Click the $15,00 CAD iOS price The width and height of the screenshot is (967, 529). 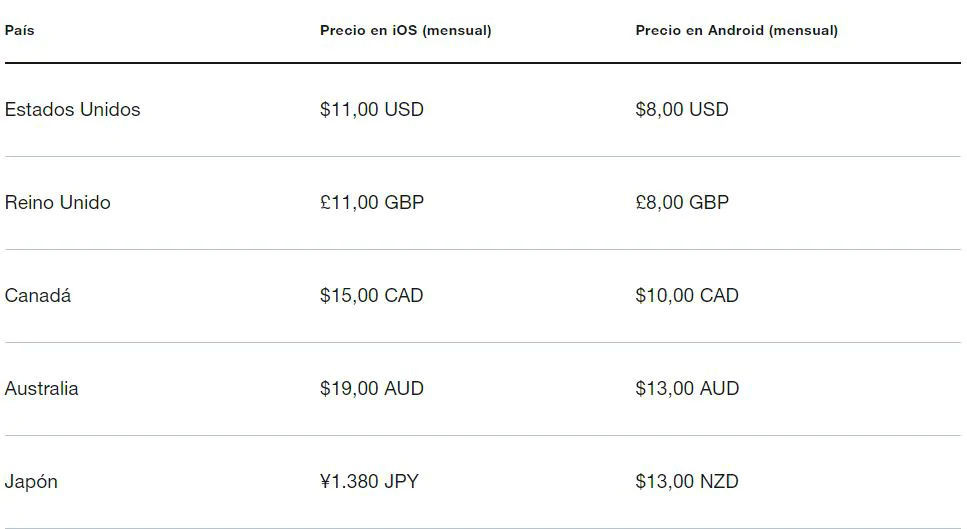pyautogui.click(x=371, y=295)
